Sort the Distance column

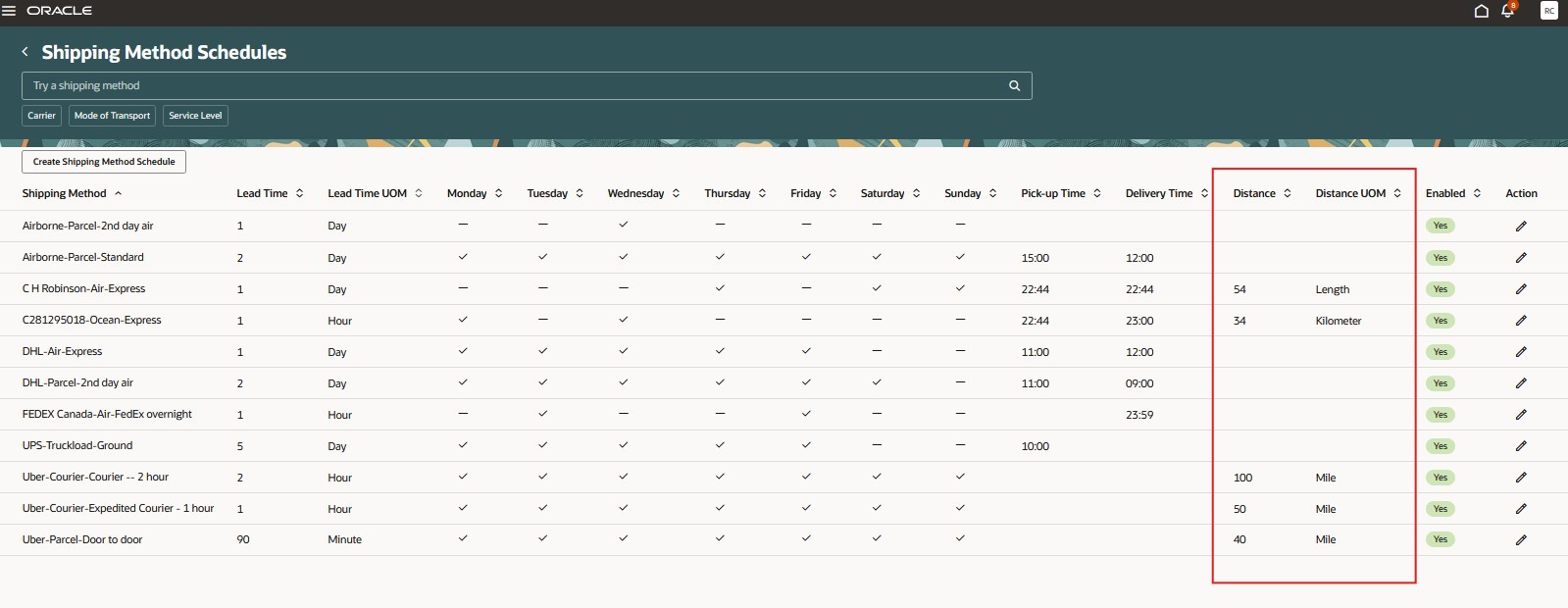tap(1287, 193)
